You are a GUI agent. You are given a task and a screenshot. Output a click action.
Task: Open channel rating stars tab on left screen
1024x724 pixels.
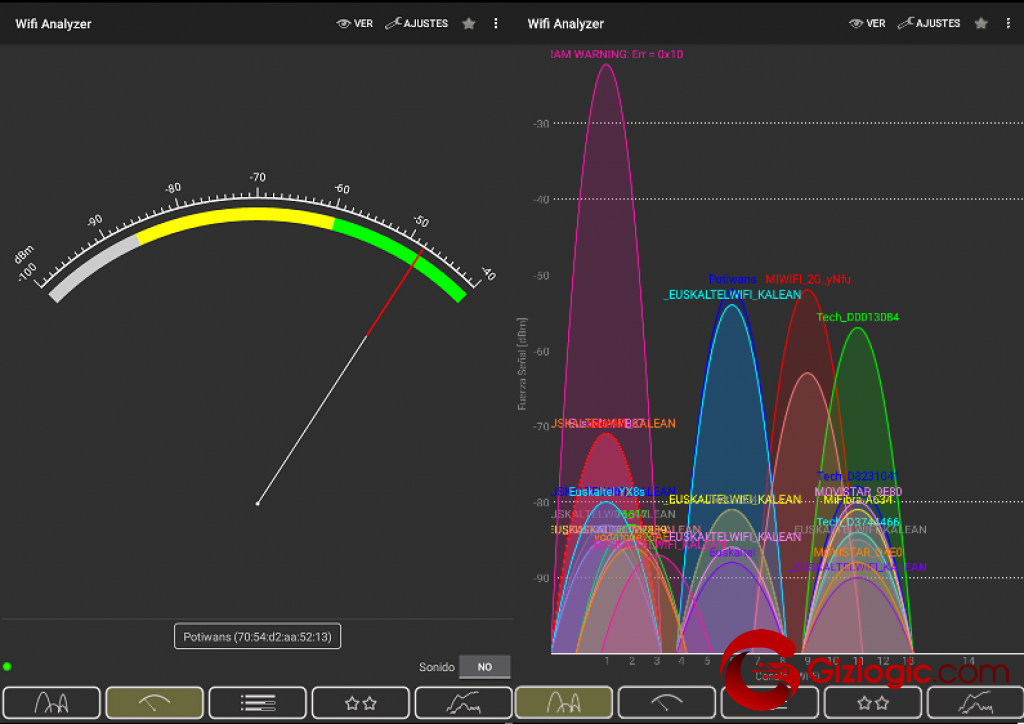(x=361, y=702)
